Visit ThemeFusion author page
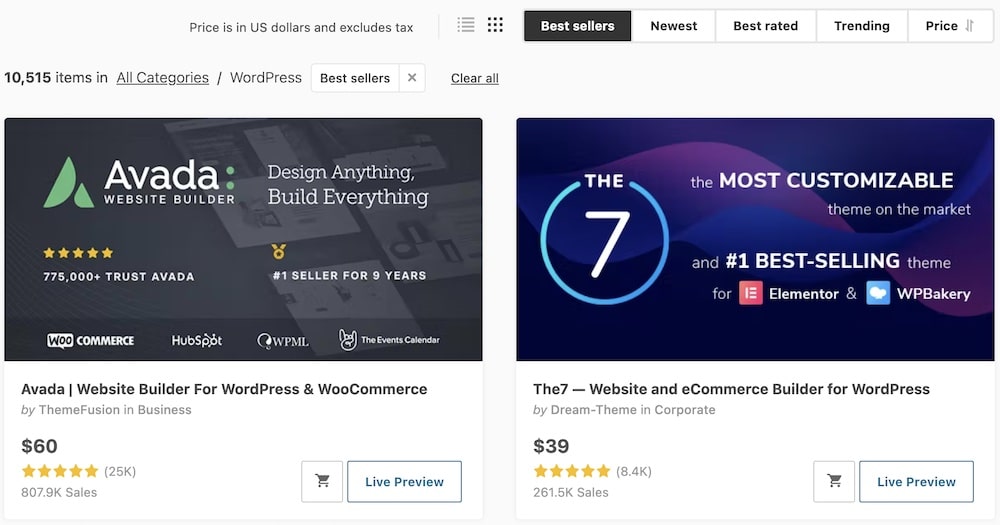1000x525 pixels. pyautogui.click(x=79, y=410)
